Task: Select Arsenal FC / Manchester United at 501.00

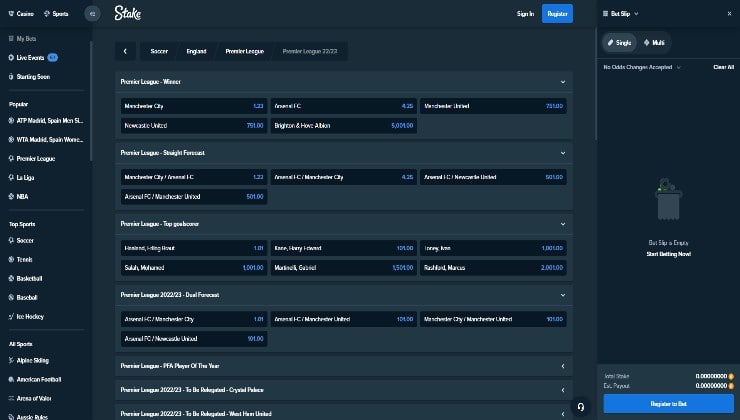Action: (x=194, y=196)
